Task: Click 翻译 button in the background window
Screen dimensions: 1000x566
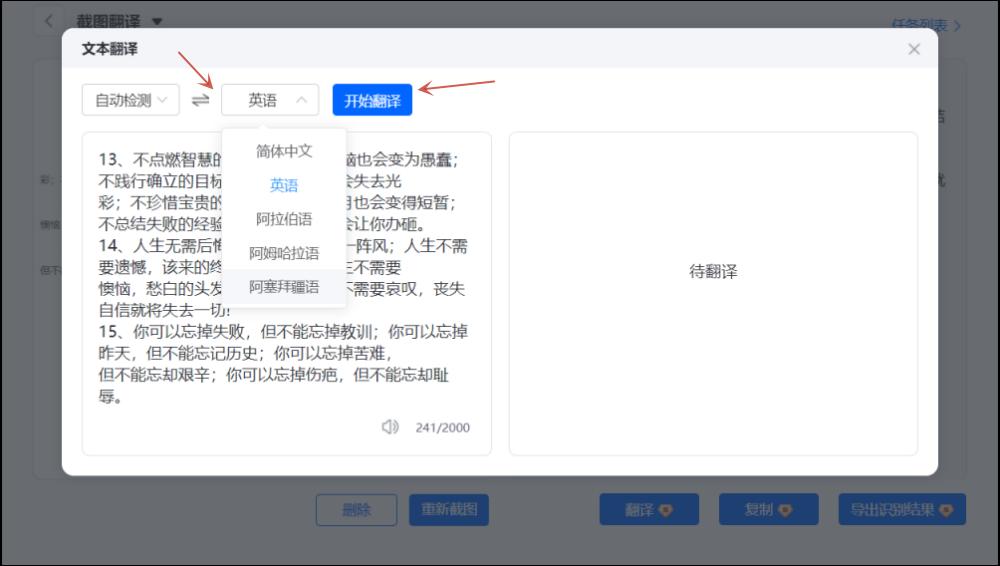Action: [649, 509]
